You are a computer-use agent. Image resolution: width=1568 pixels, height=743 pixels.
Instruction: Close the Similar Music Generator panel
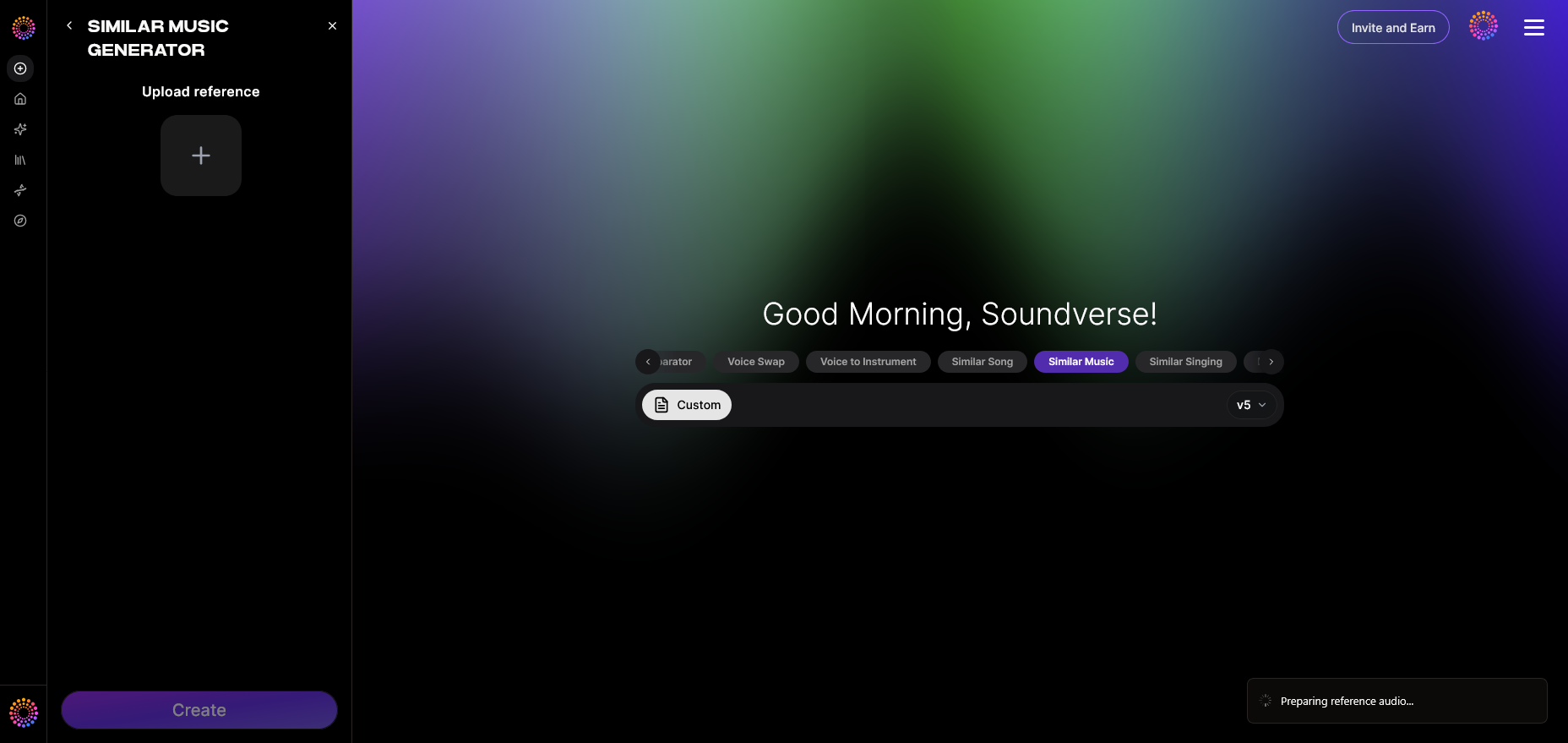pyautogui.click(x=332, y=26)
